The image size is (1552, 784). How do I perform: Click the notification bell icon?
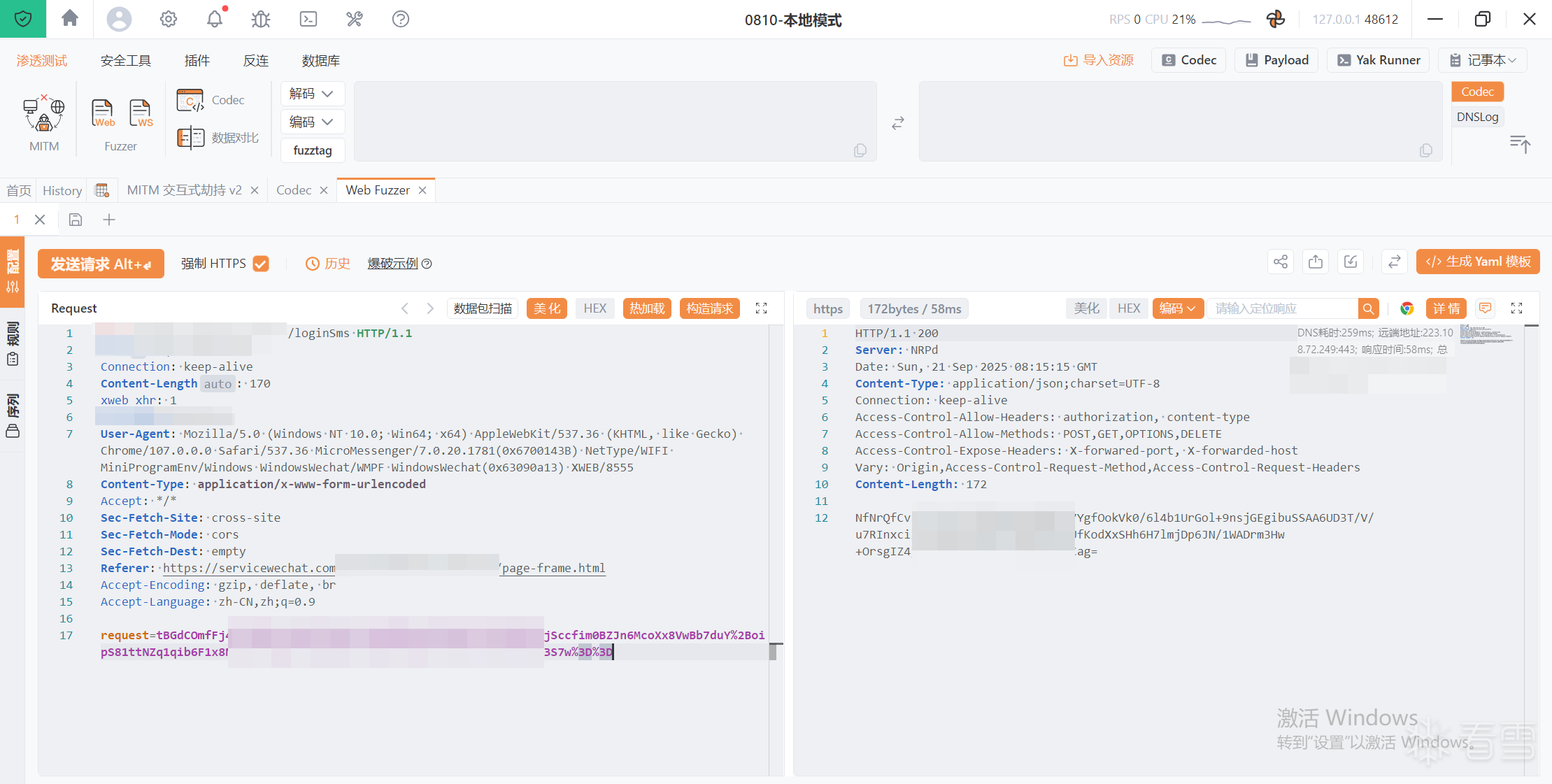215,19
